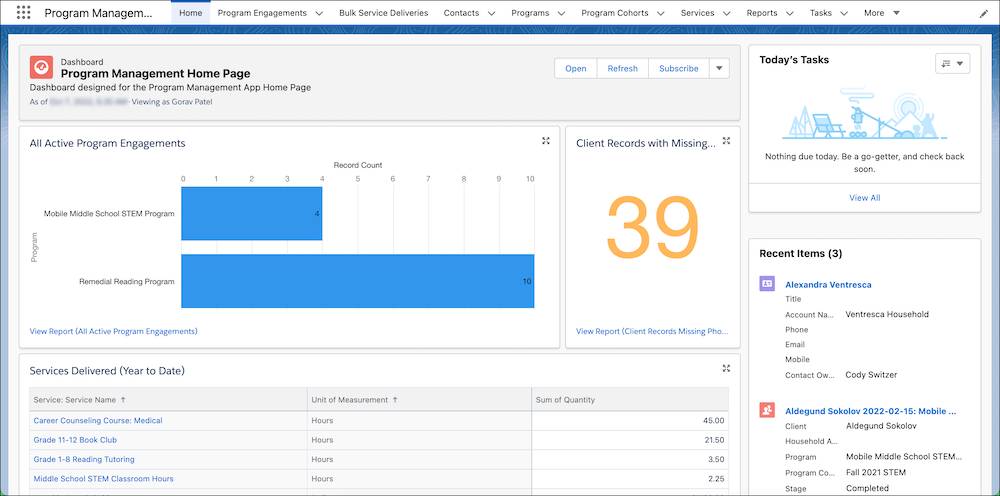Switch to the Reports tab
This screenshot has height=496, width=1000.
(x=762, y=13)
